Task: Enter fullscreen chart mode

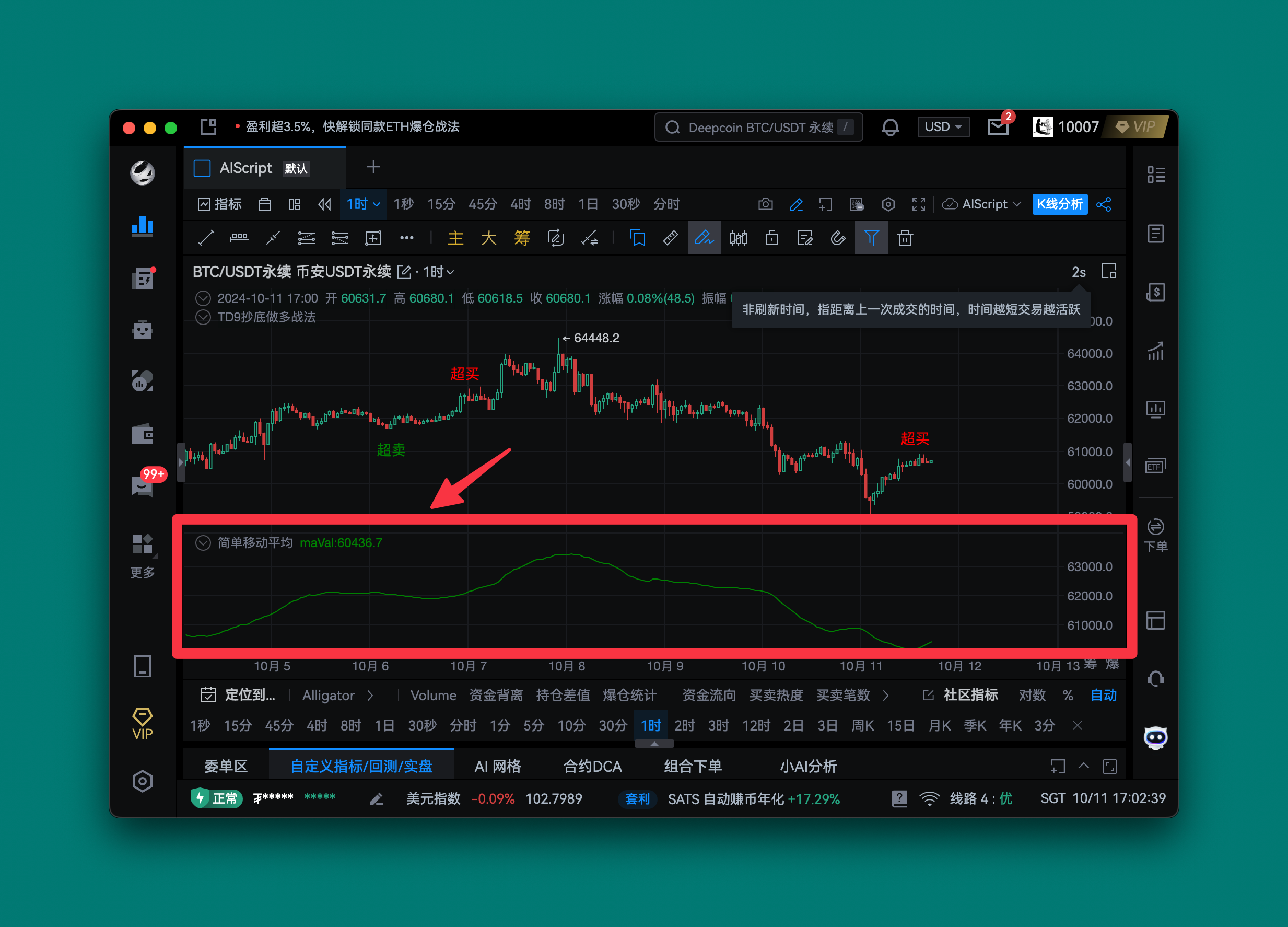Action: coord(918,204)
